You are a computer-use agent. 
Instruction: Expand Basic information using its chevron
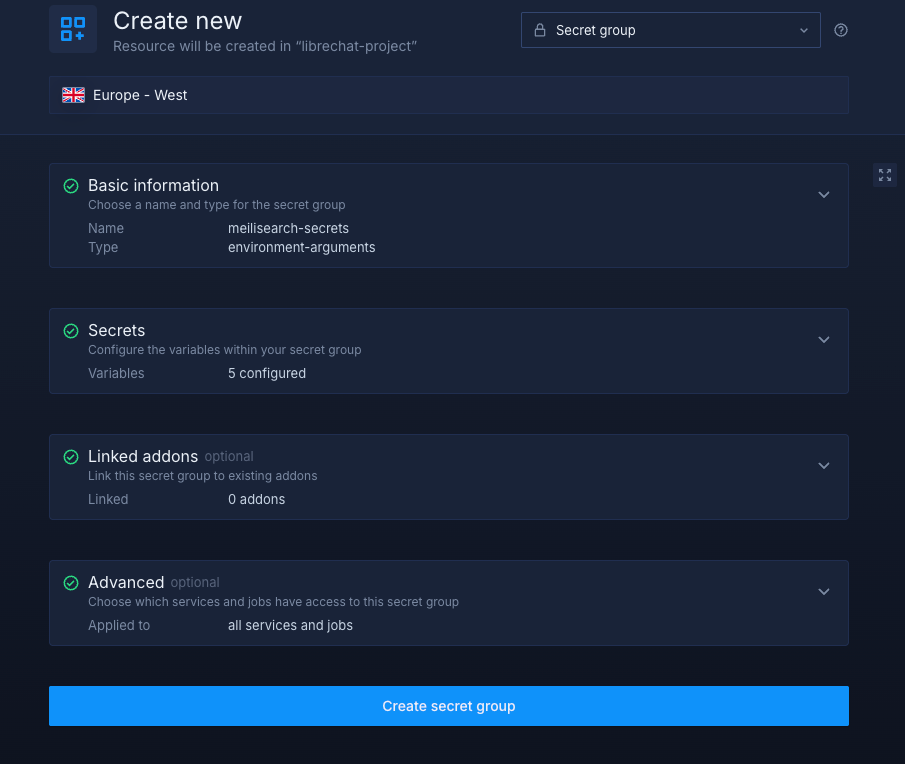coord(824,195)
